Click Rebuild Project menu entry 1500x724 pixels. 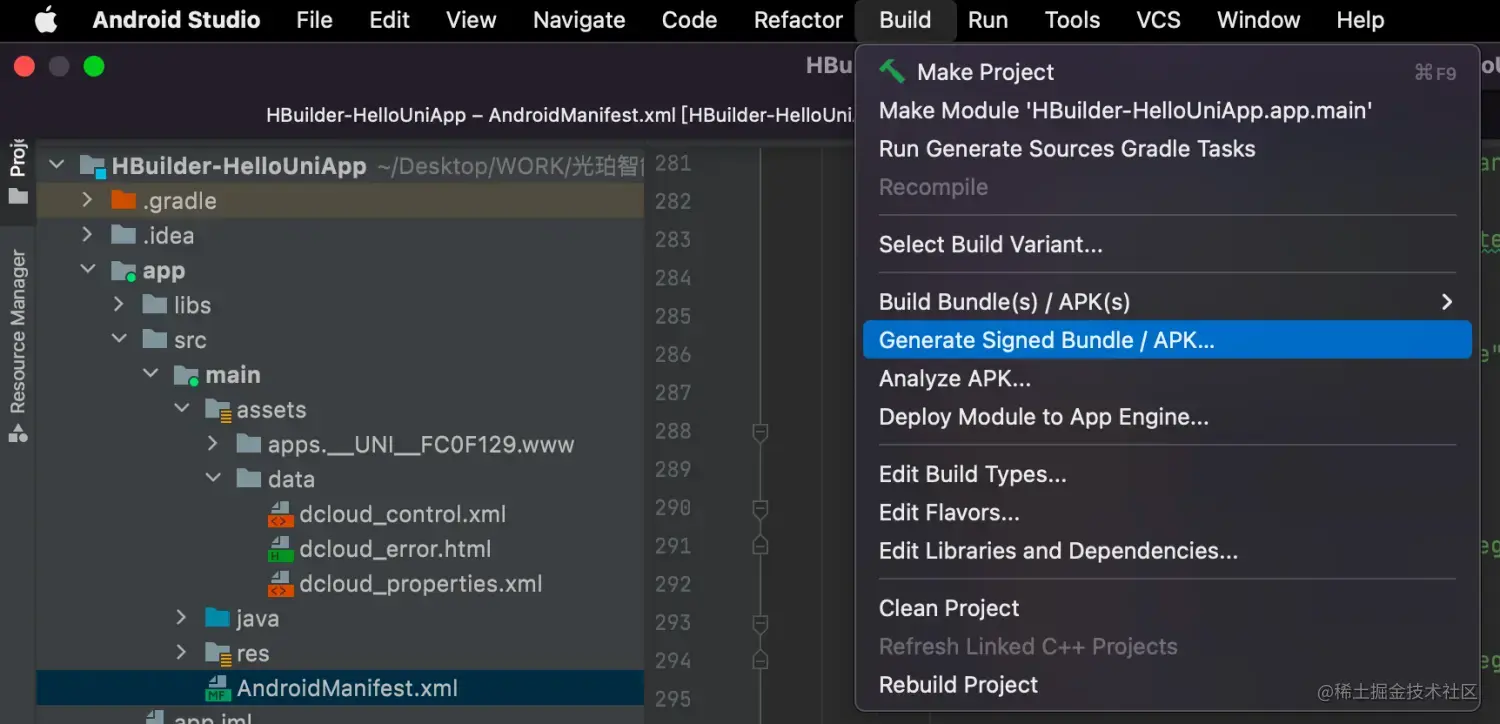pos(958,685)
